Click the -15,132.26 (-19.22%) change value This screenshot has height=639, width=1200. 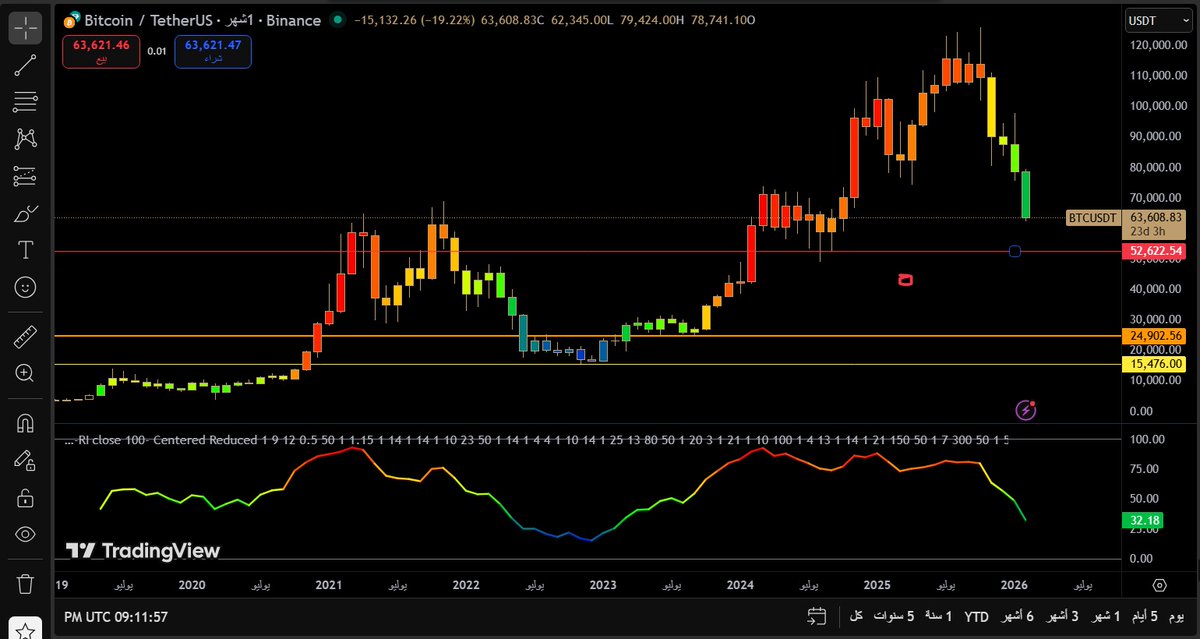click(417, 20)
